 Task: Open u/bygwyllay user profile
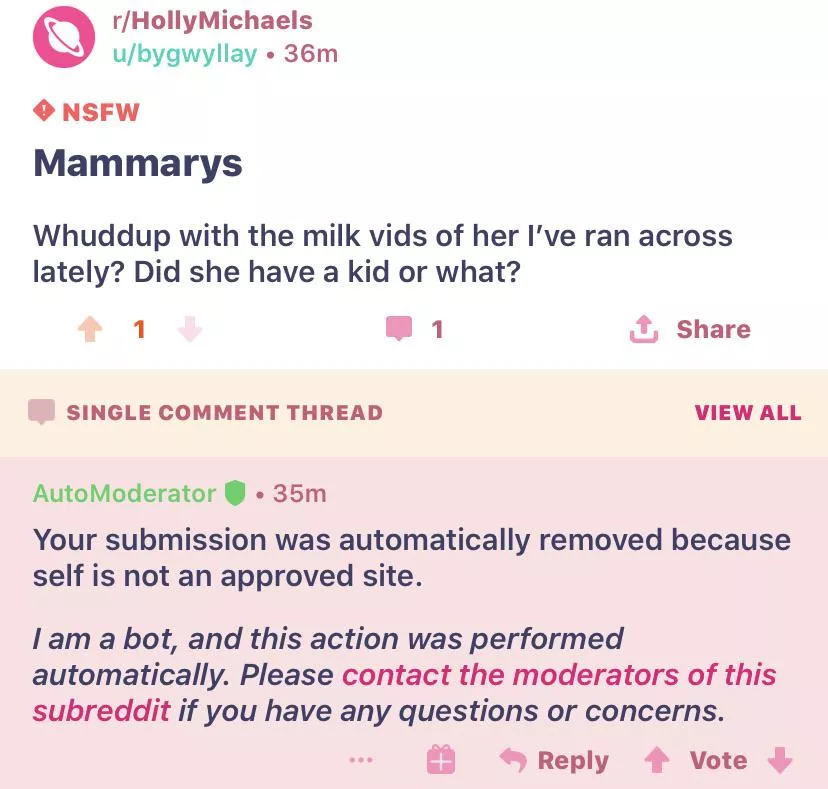click(185, 53)
